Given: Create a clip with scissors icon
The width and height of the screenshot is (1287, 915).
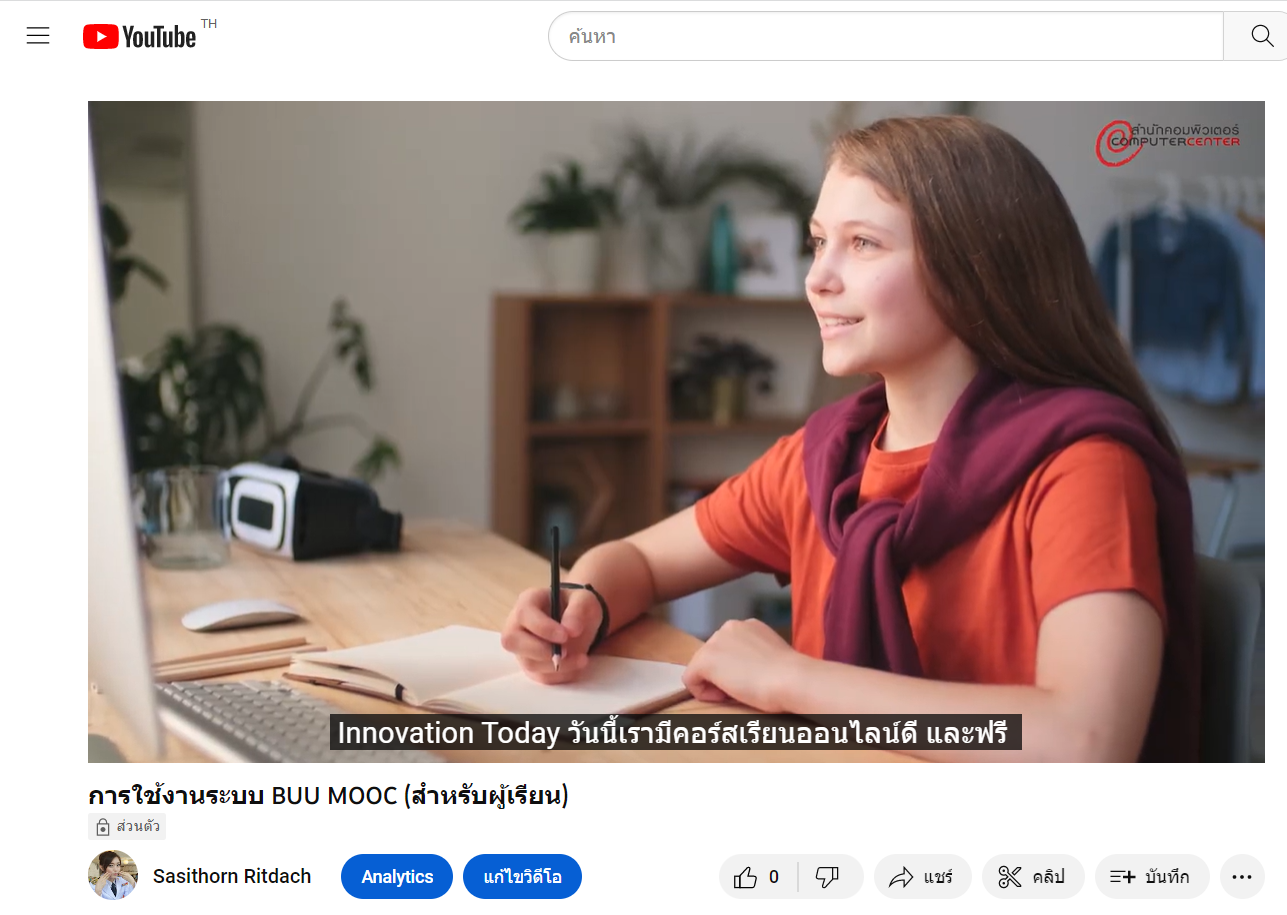Looking at the screenshot, I should tap(1032, 877).
